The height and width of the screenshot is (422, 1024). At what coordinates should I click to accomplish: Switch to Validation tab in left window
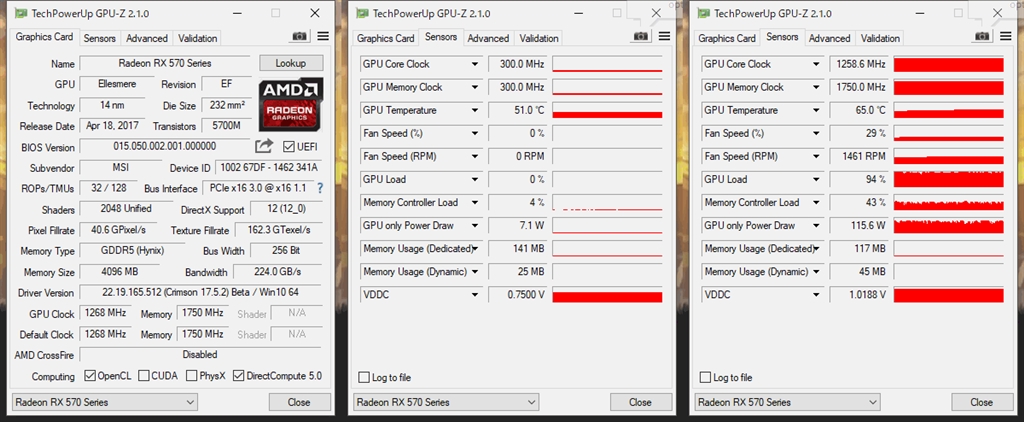coord(197,38)
